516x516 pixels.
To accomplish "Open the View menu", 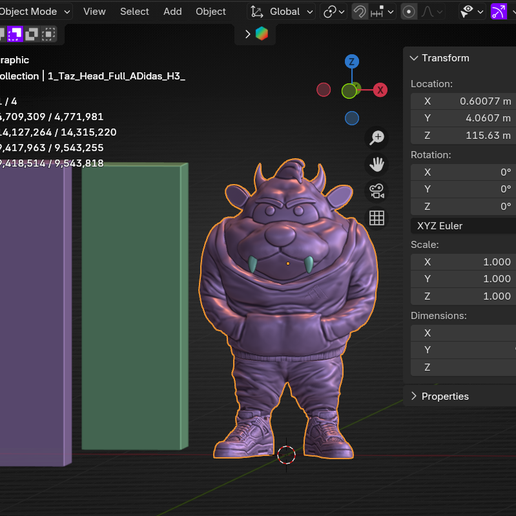I will tap(94, 12).
